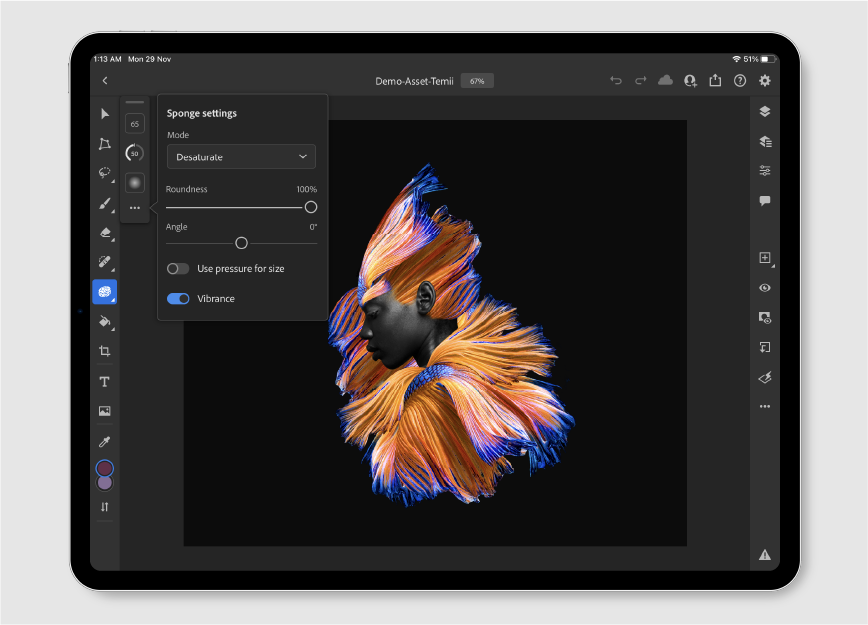Select the Type tool
Image resolution: width=868 pixels, height=625 pixels.
pyautogui.click(x=104, y=381)
